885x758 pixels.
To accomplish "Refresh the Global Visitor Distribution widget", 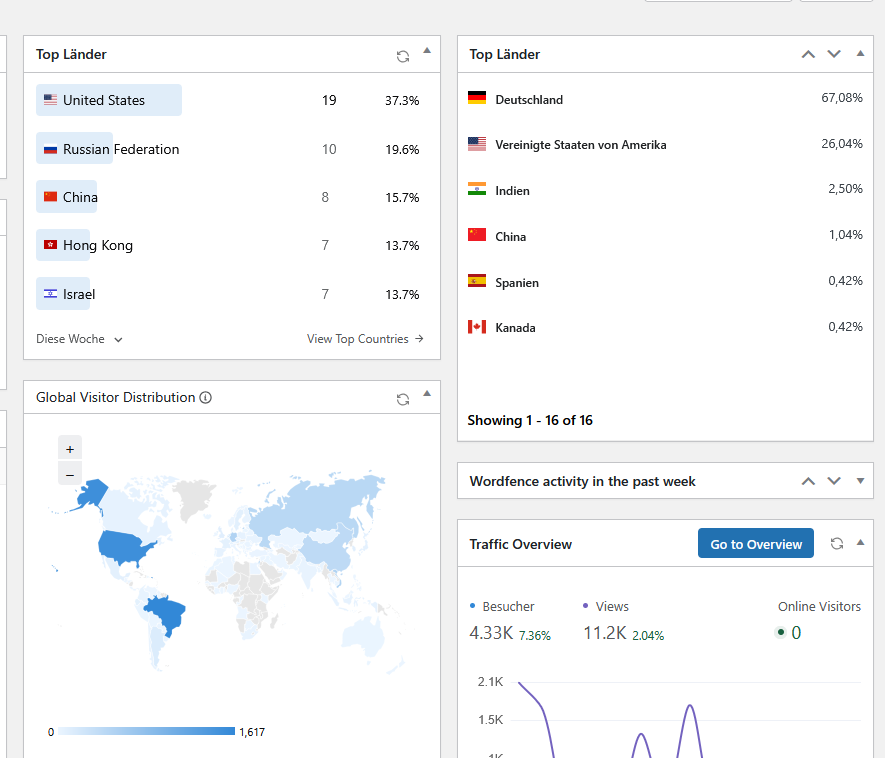I will coord(402,399).
